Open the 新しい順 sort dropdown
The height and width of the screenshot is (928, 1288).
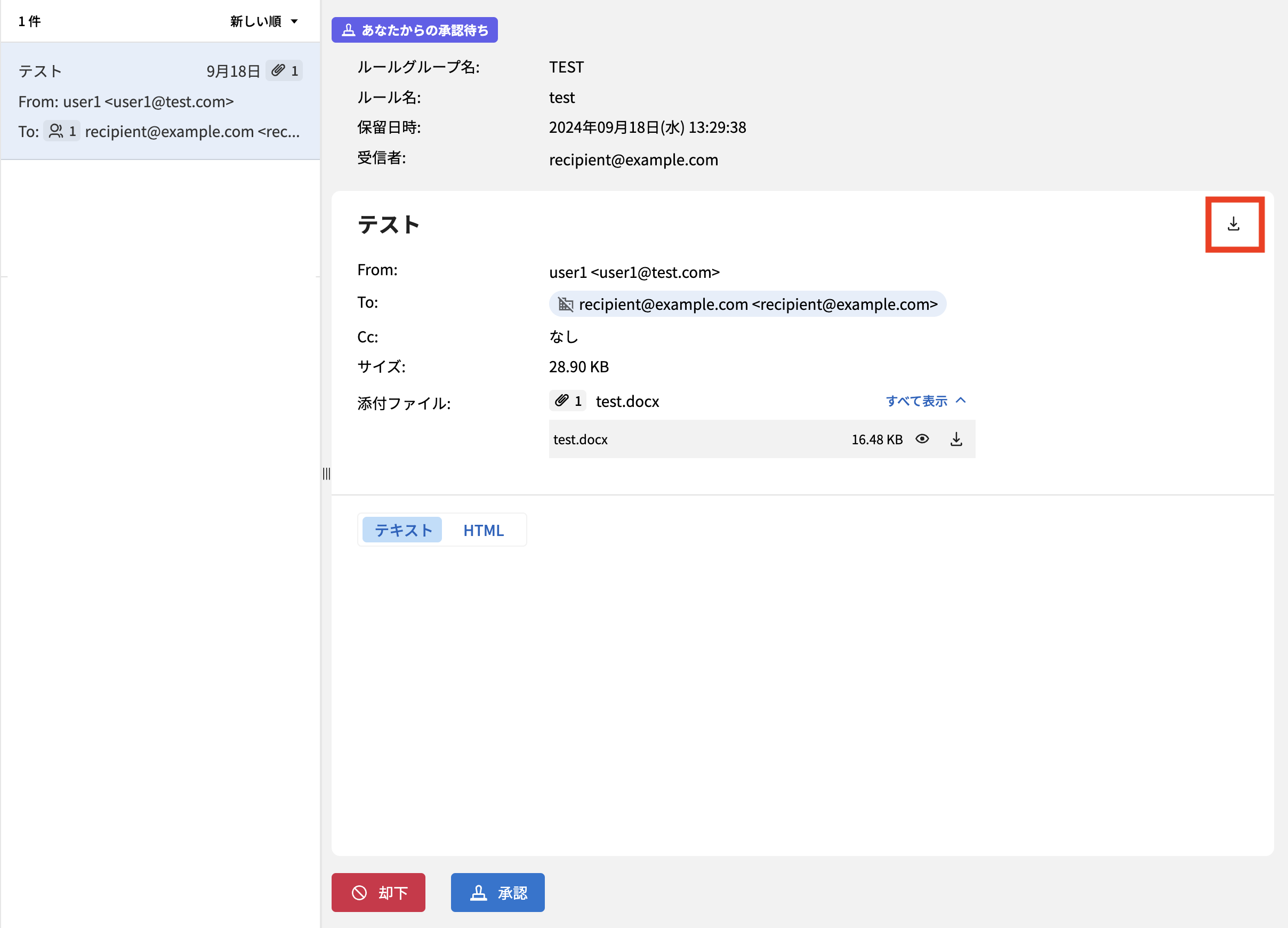click(x=264, y=21)
